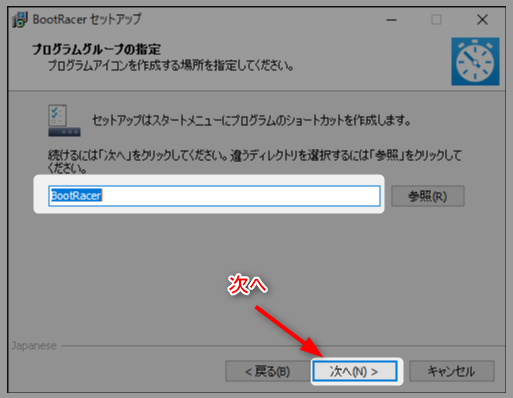513x398 pixels.
Task: Go back with the 戻る(B) button
Action: 267,371
